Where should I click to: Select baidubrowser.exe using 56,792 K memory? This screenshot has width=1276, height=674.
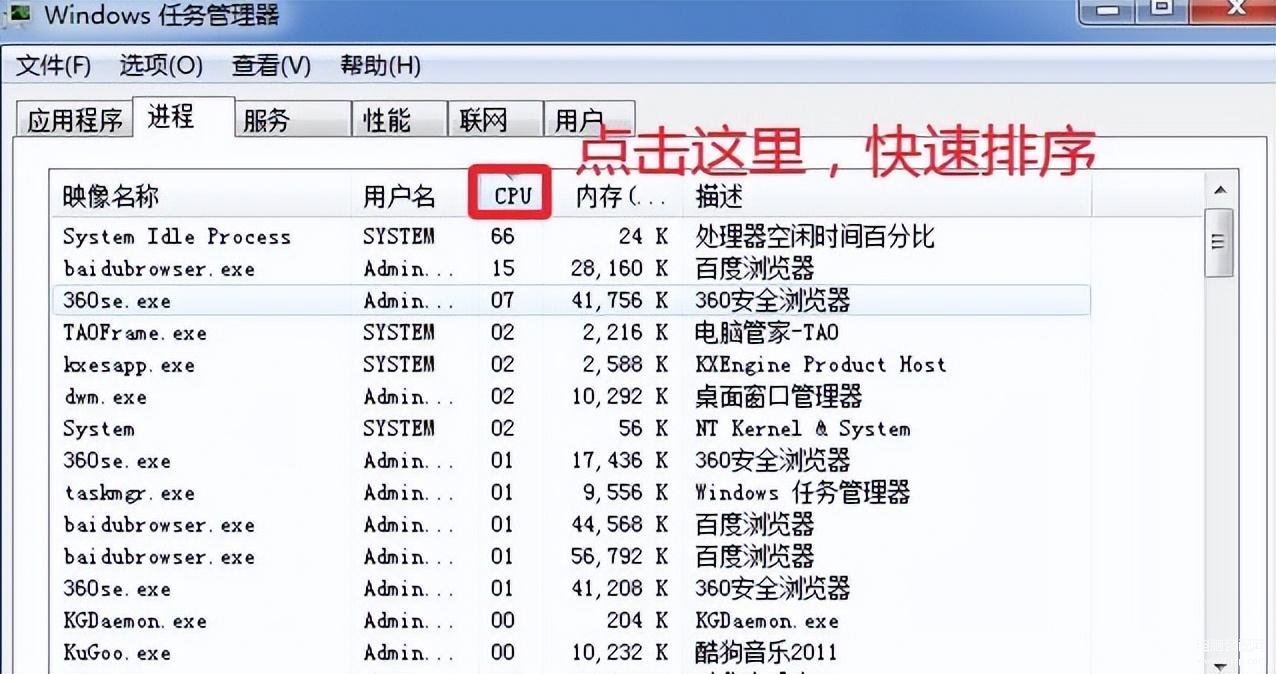tap(571, 557)
